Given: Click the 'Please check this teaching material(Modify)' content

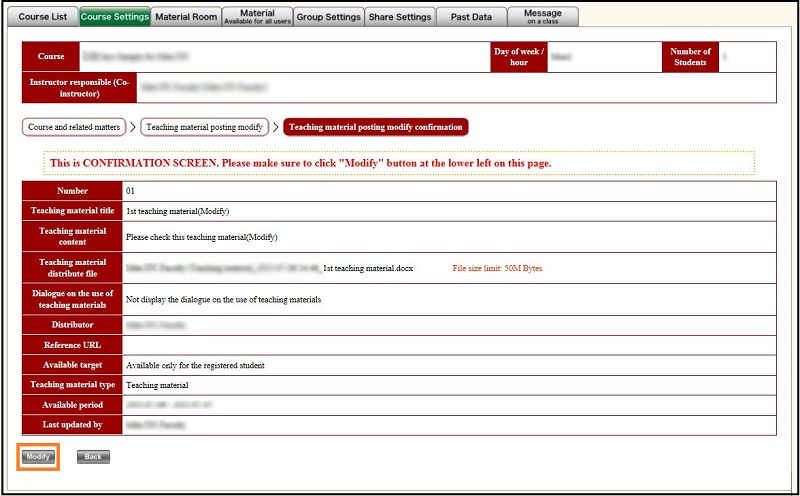Looking at the screenshot, I should point(201,237).
